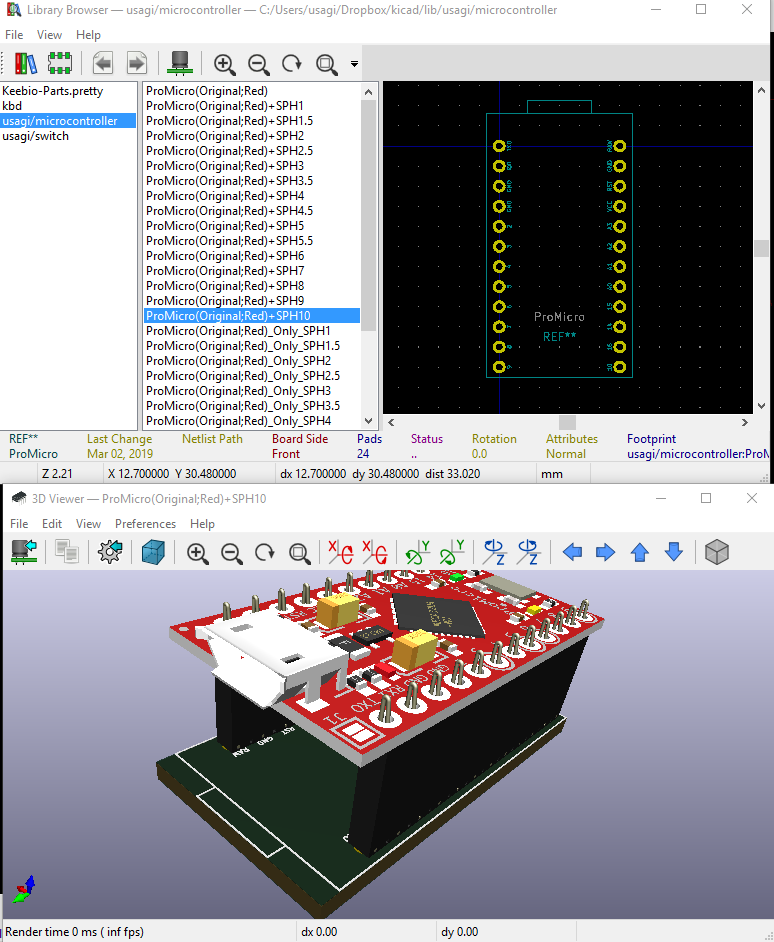Open View menu in Library Browser
The height and width of the screenshot is (942, 774).
(x=49, y=35)
